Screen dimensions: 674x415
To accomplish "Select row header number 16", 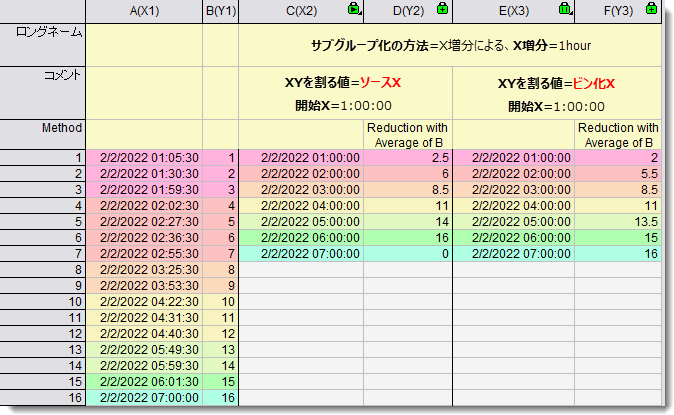I will point(43,397).
